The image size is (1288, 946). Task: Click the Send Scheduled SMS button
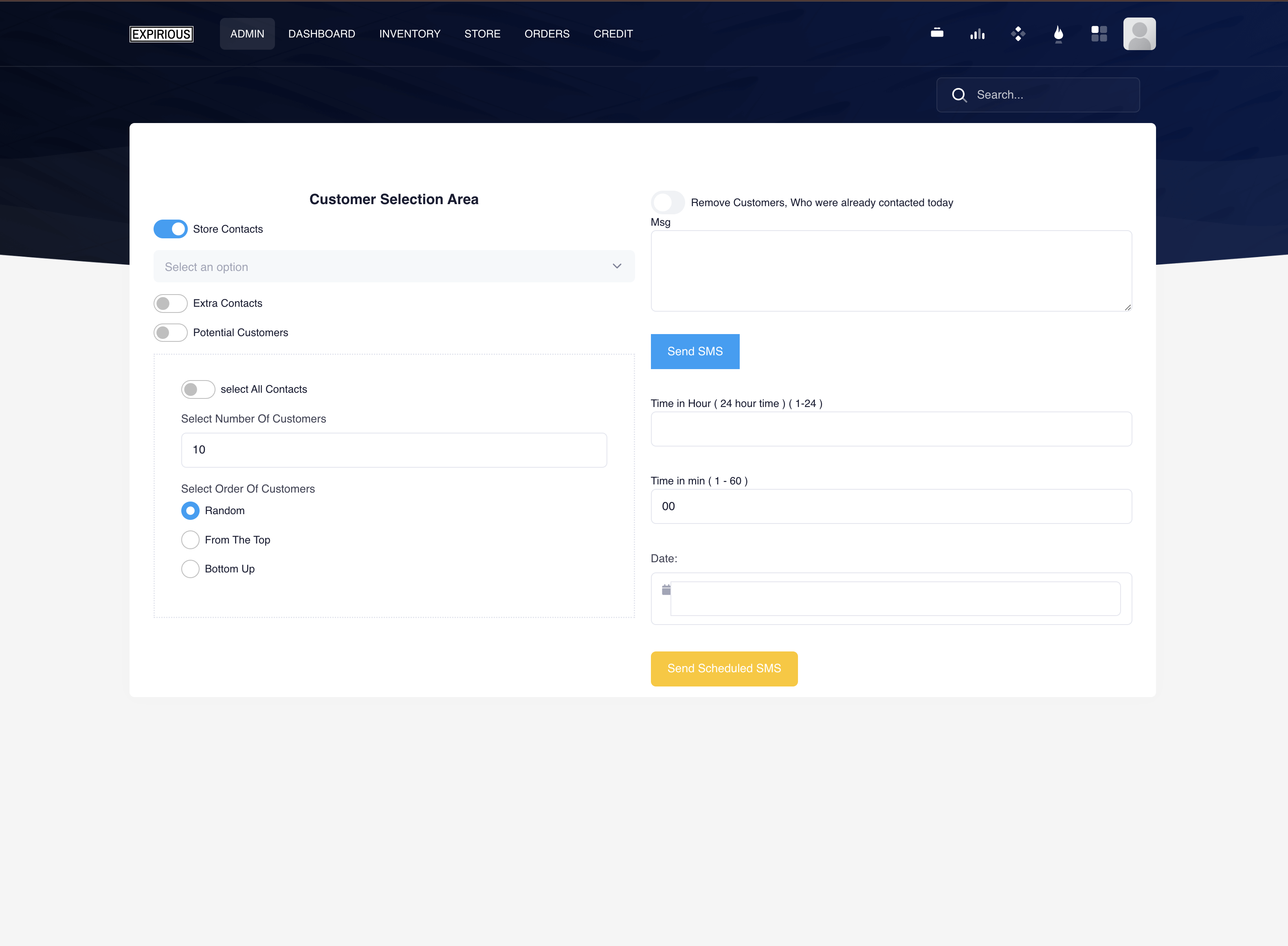coord(724,669)
